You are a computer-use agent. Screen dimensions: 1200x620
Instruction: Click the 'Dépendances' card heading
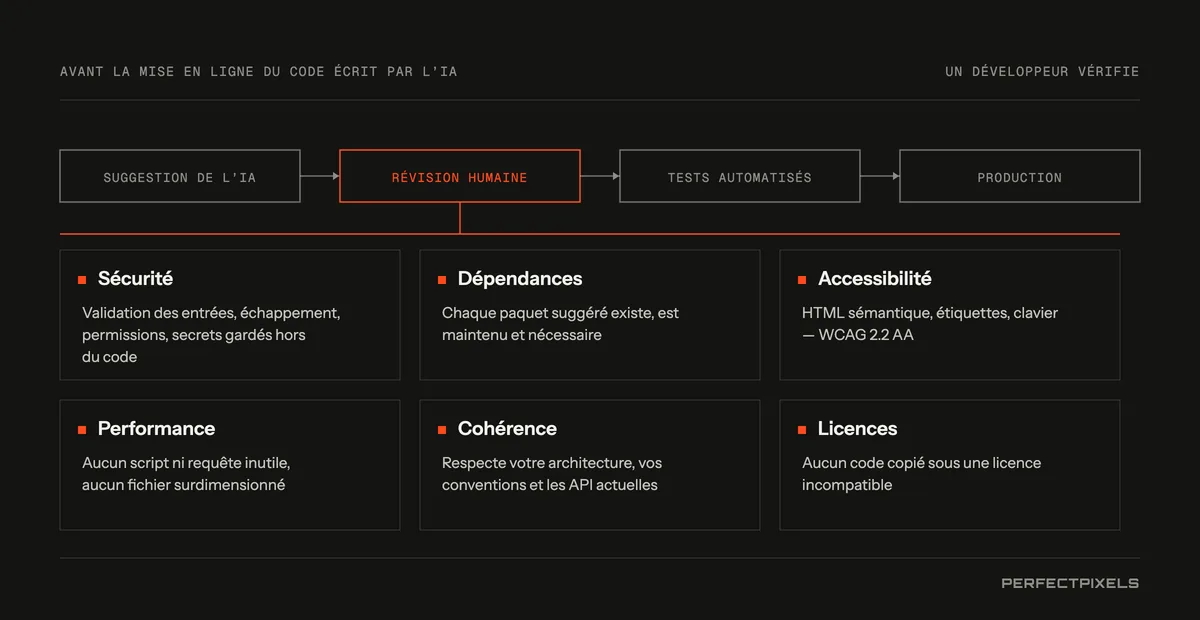click(520, 279)
